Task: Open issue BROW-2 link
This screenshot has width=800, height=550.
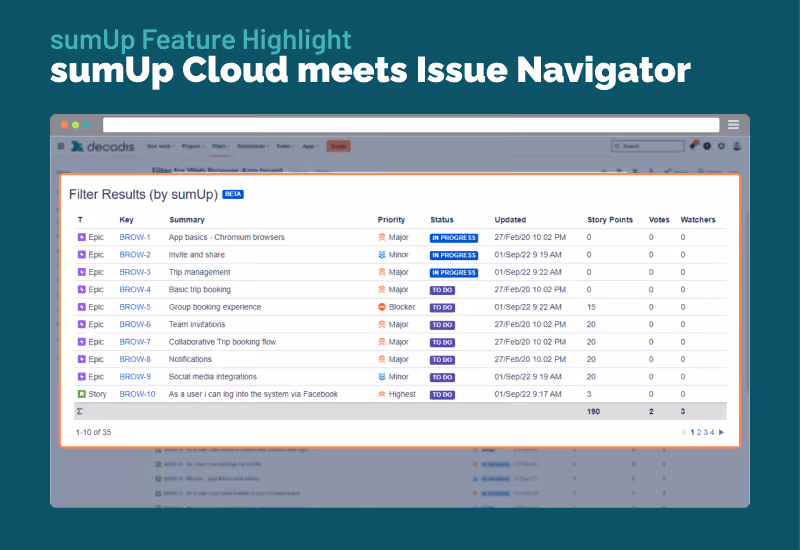Action: 135,255
